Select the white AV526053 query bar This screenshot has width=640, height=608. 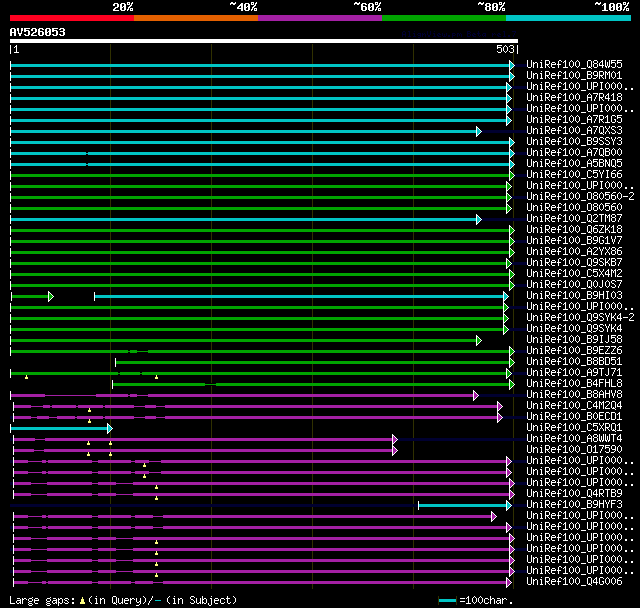coord(264,41)
